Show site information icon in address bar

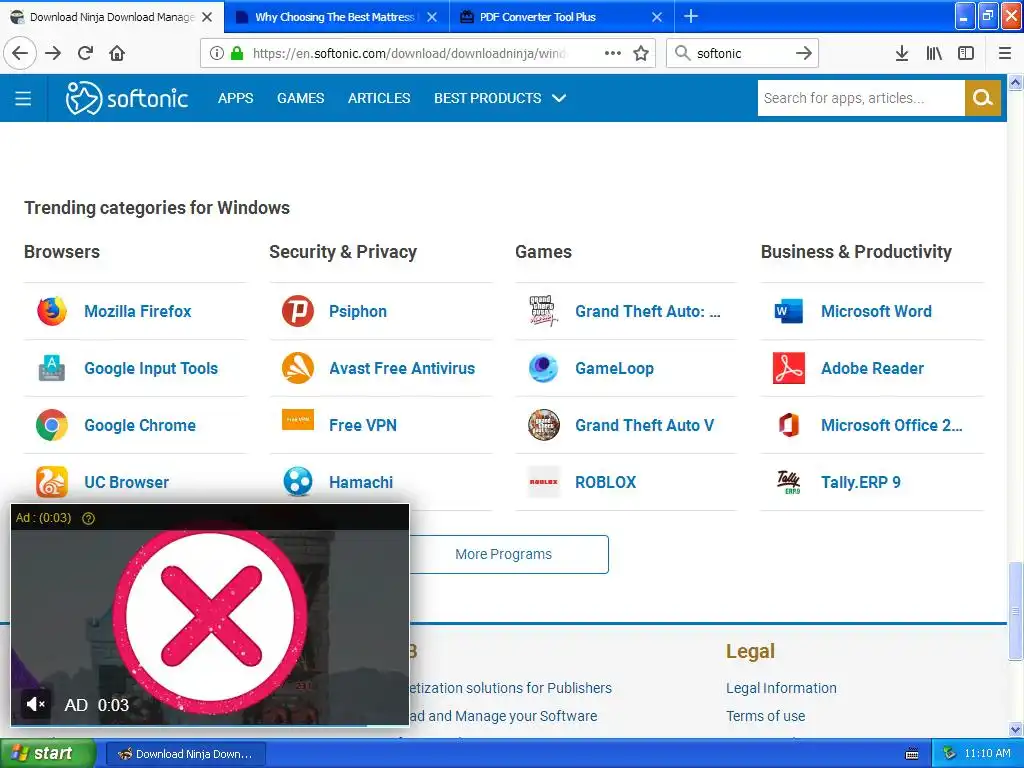click(217, 53)
